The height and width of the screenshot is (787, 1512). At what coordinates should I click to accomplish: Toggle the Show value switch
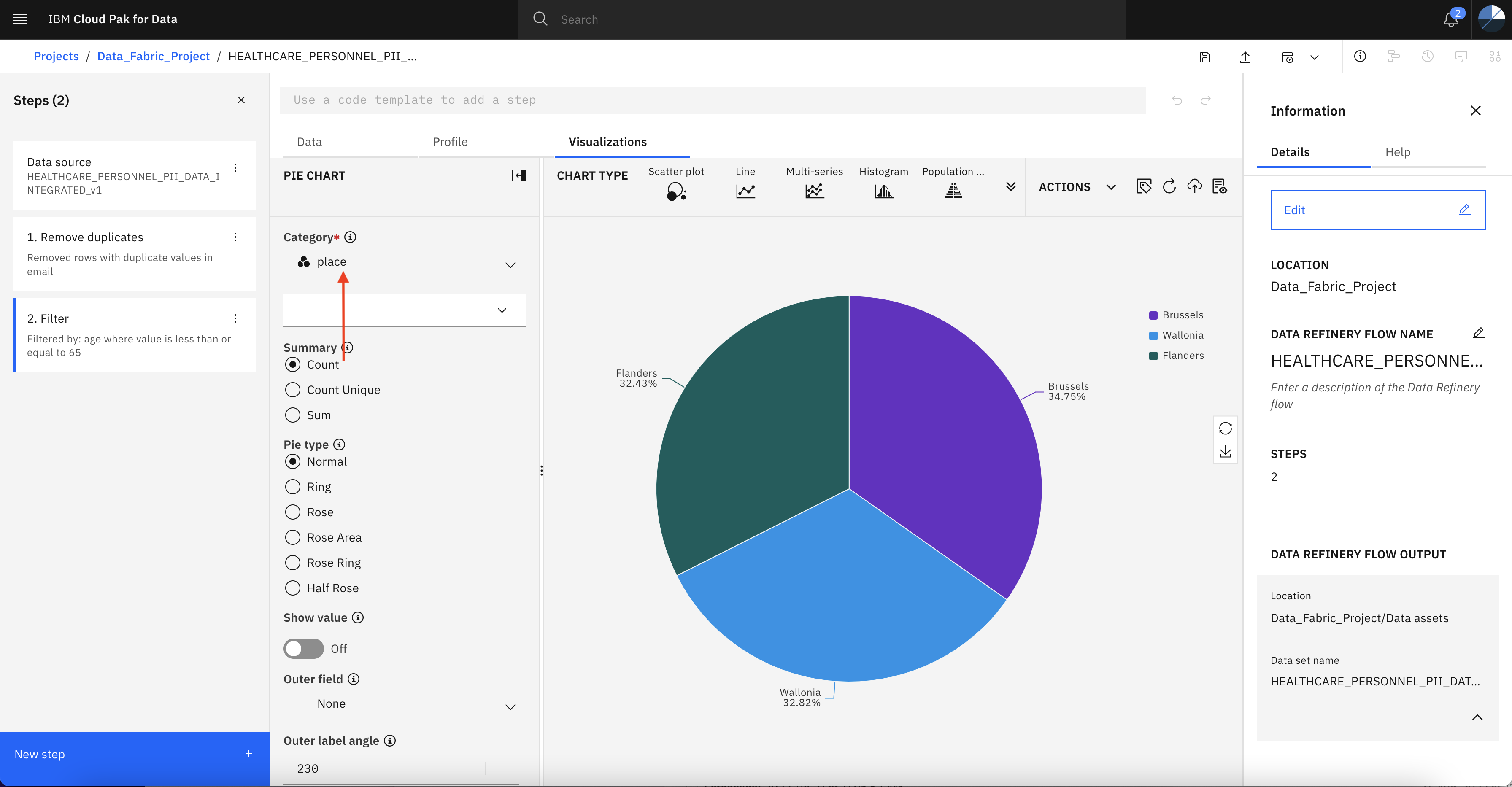[x=303, y=649]
